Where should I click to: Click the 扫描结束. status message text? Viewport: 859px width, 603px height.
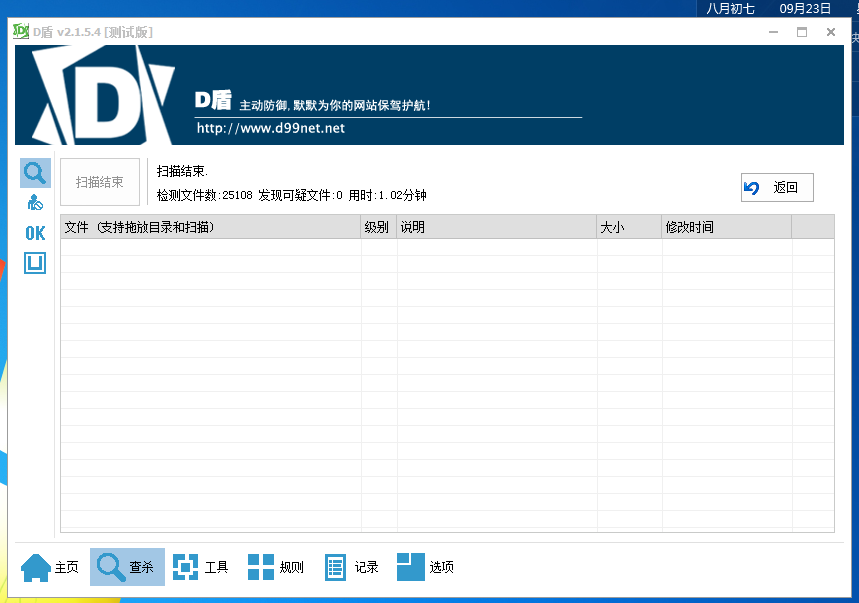(182, 171)
